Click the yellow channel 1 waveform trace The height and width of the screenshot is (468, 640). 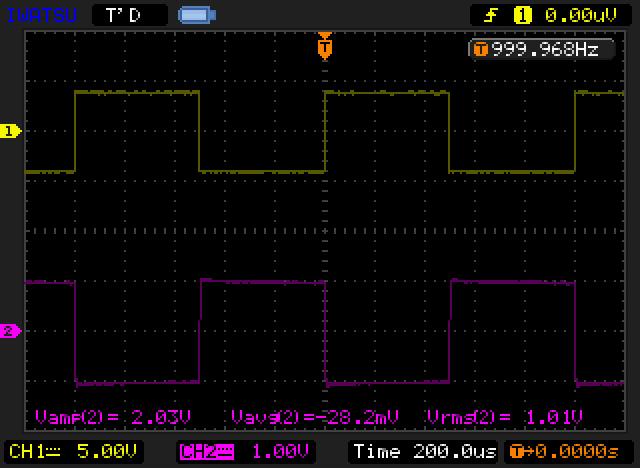point(137,93)
